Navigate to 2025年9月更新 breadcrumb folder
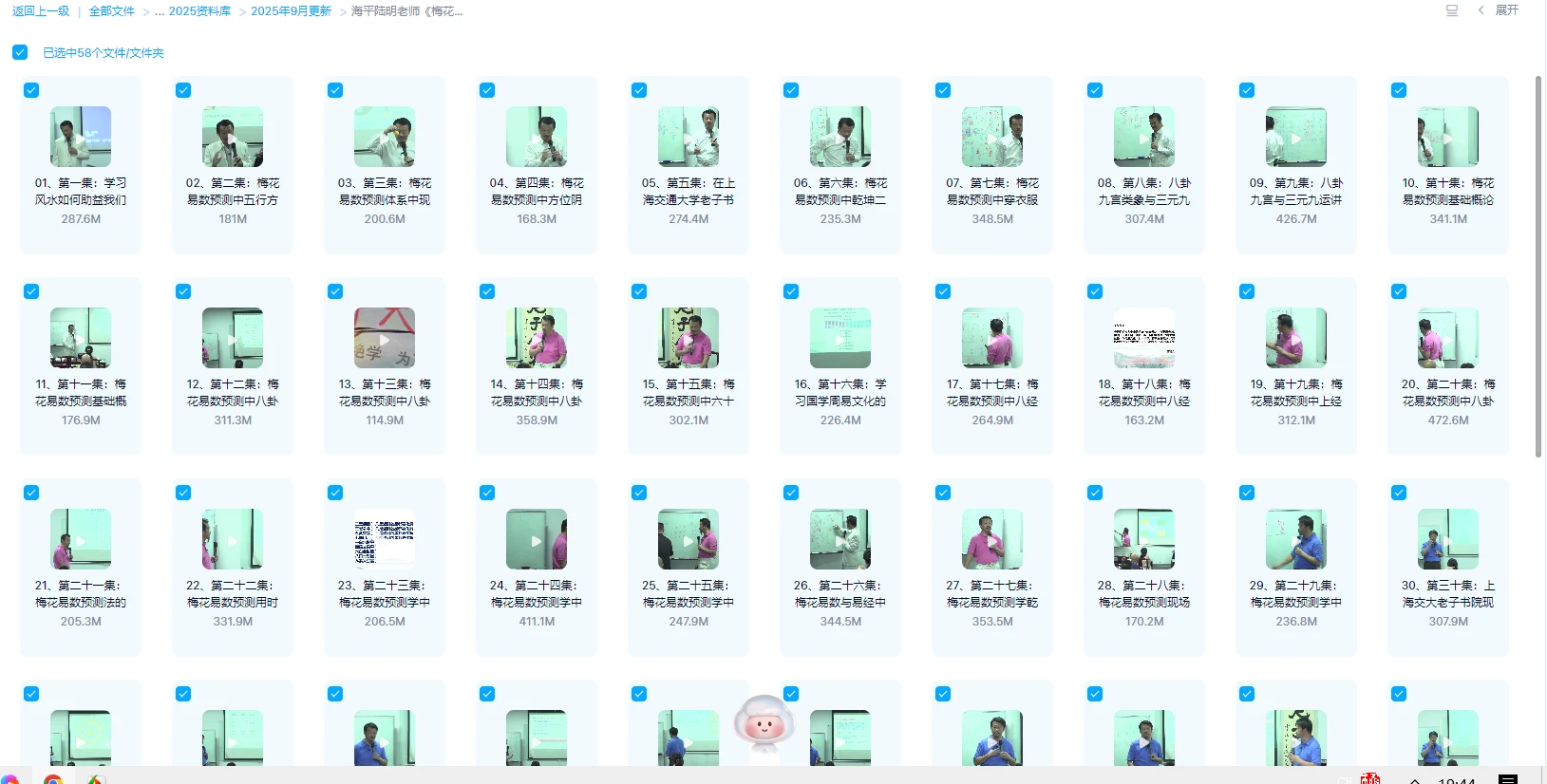This screenshot has width=1547, height=784. (291, 11)
